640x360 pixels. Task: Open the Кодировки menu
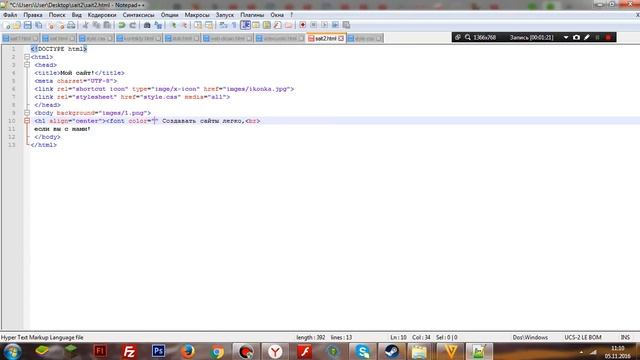tap(102, 15)
